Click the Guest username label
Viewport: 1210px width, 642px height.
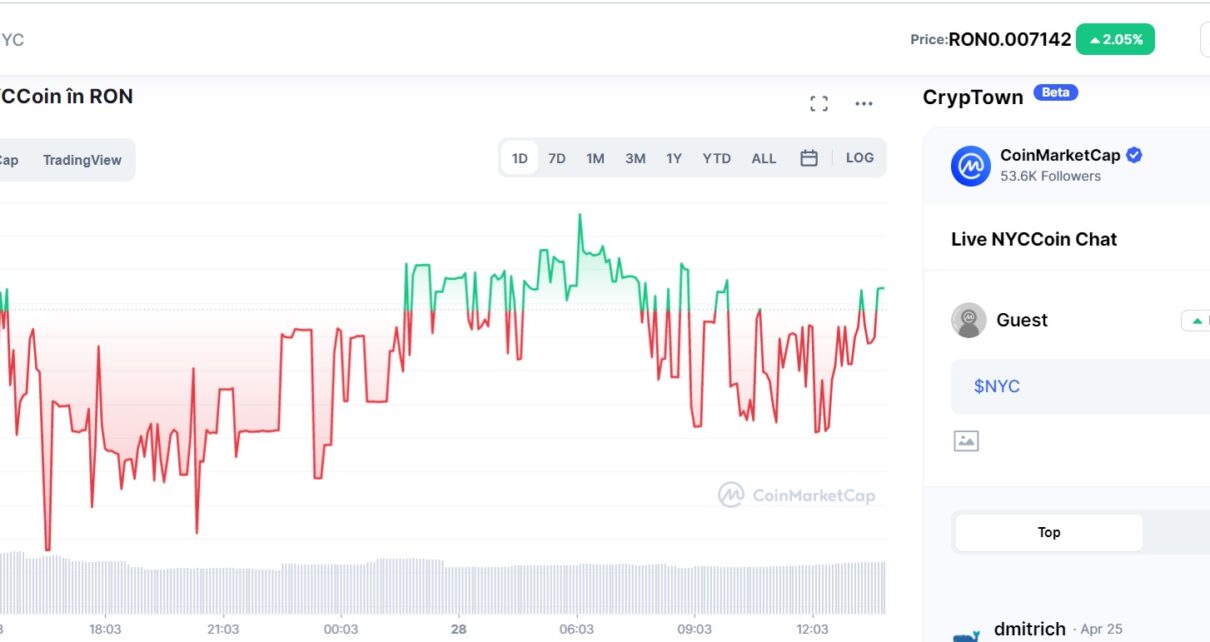pos(1022,320)
